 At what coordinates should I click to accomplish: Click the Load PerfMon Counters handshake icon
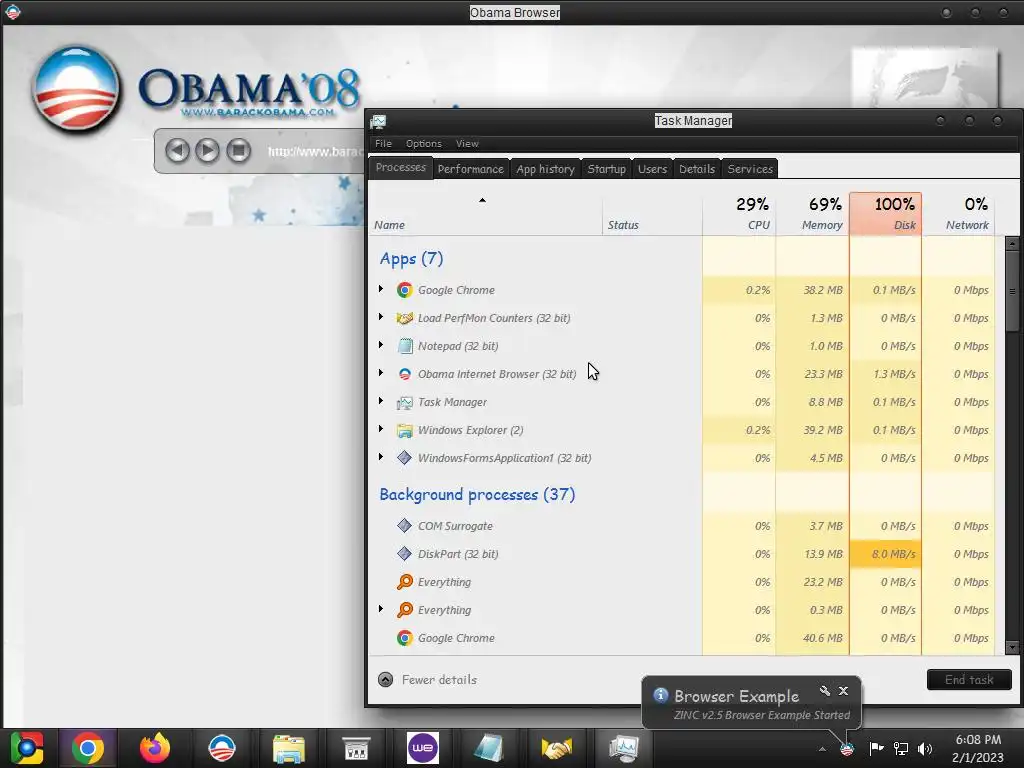coord(404,318)
